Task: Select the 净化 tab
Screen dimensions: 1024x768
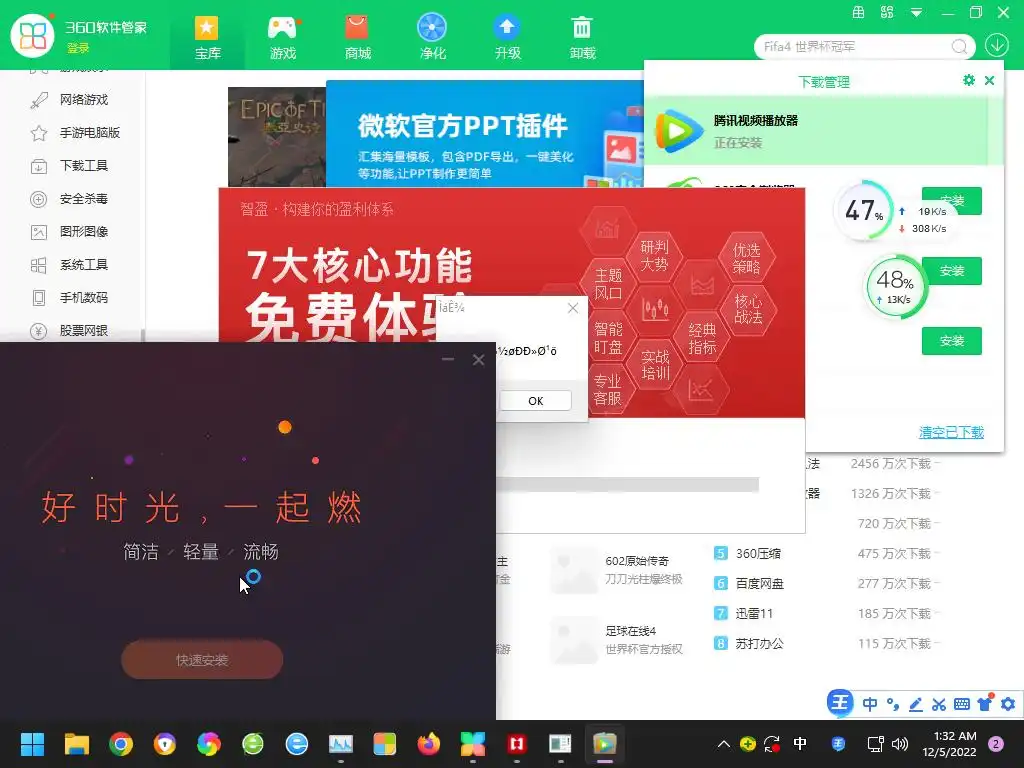Action: click(432, 37)
